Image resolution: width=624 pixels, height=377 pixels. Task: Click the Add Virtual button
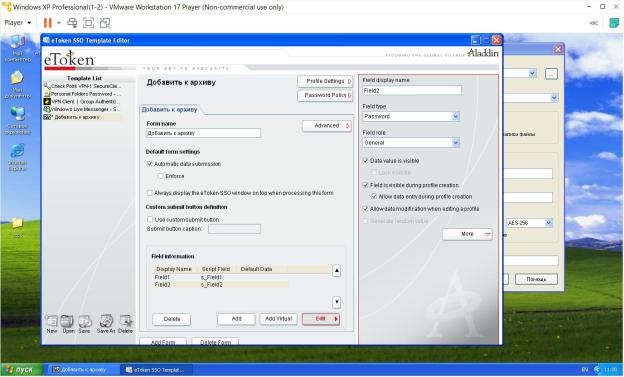pos(279,319)
